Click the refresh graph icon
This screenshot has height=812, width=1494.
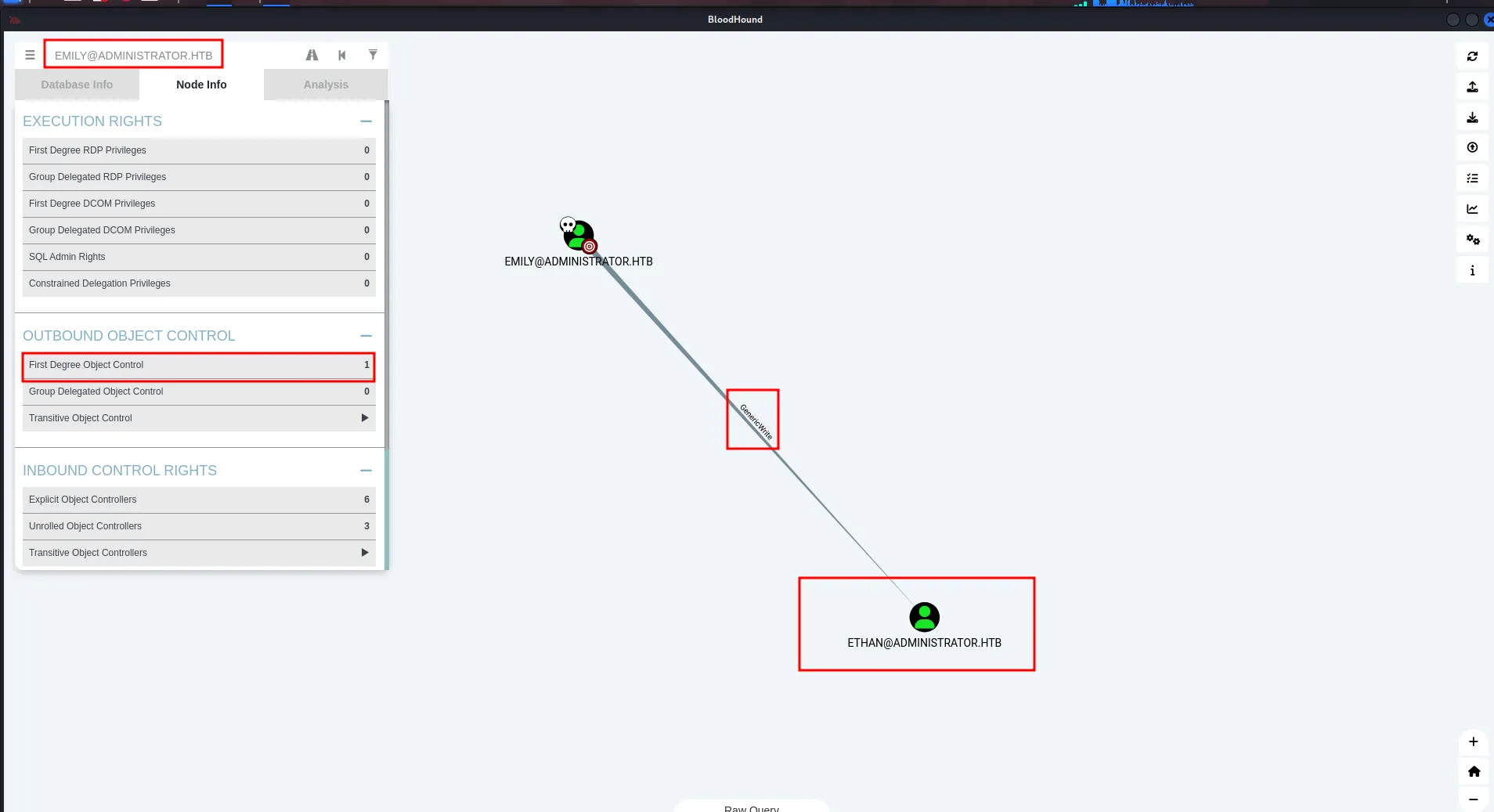pyautogui.click(x=1472, y=56)
